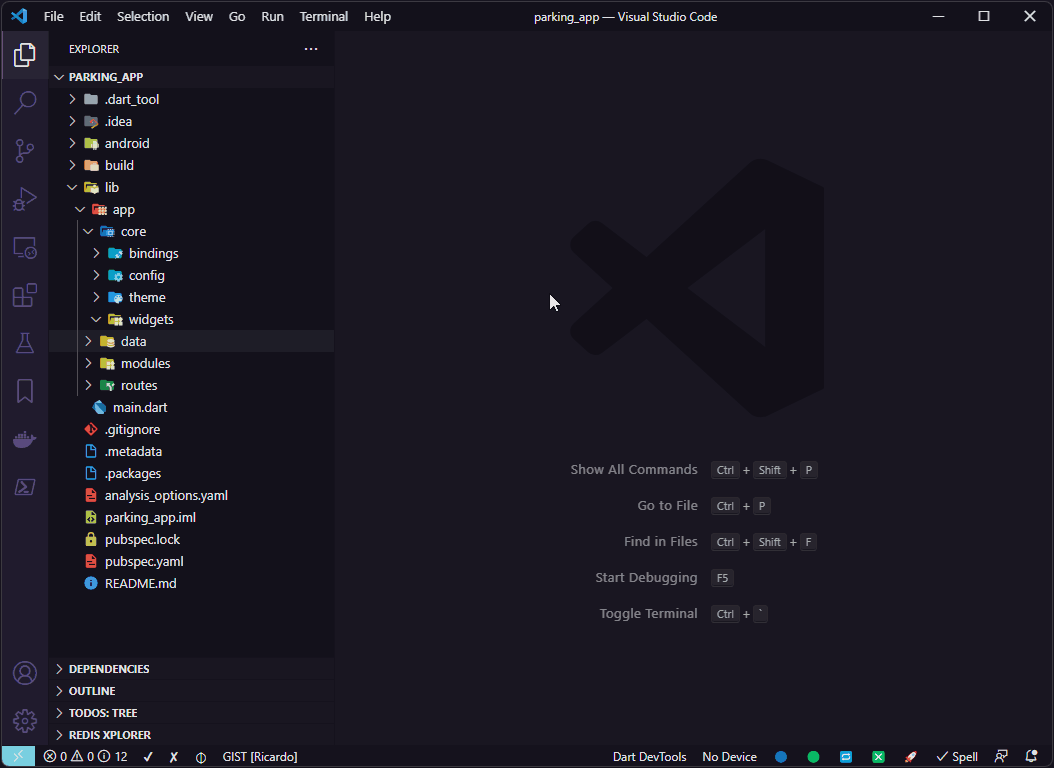Expand the bindings folder

tap(97, 253)
